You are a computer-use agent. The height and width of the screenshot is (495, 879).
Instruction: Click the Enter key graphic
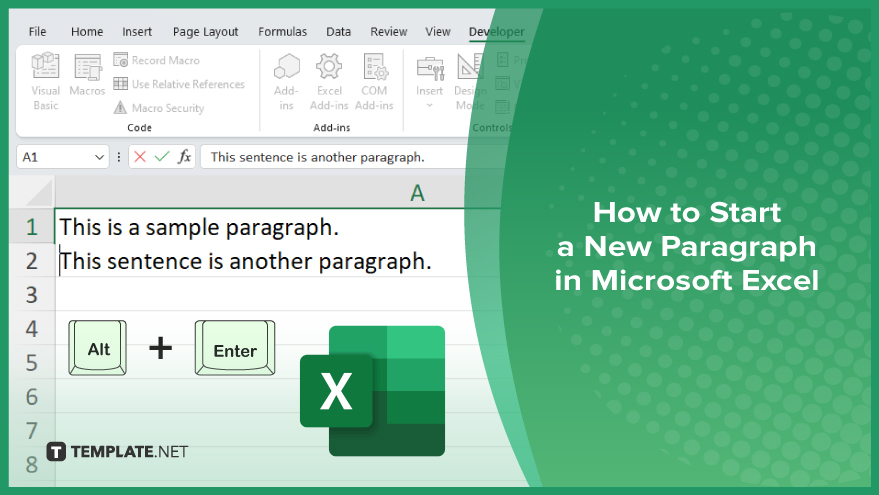(235, 348)
